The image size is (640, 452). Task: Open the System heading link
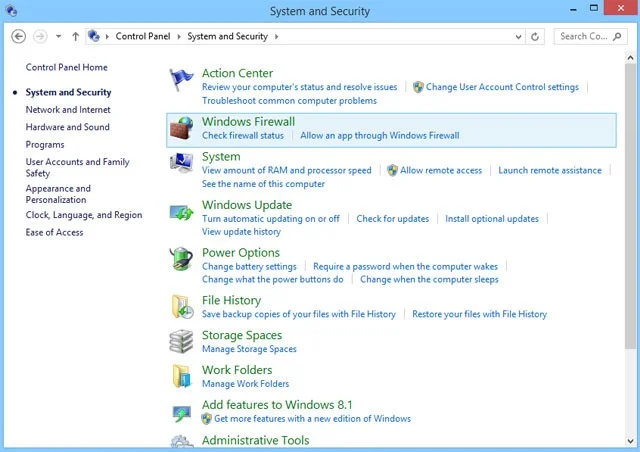(221, 157)
